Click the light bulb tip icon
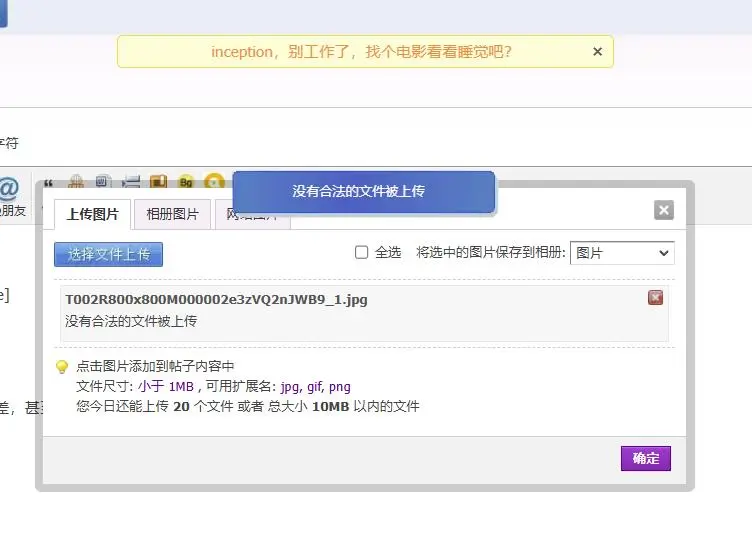 [62, 367]
